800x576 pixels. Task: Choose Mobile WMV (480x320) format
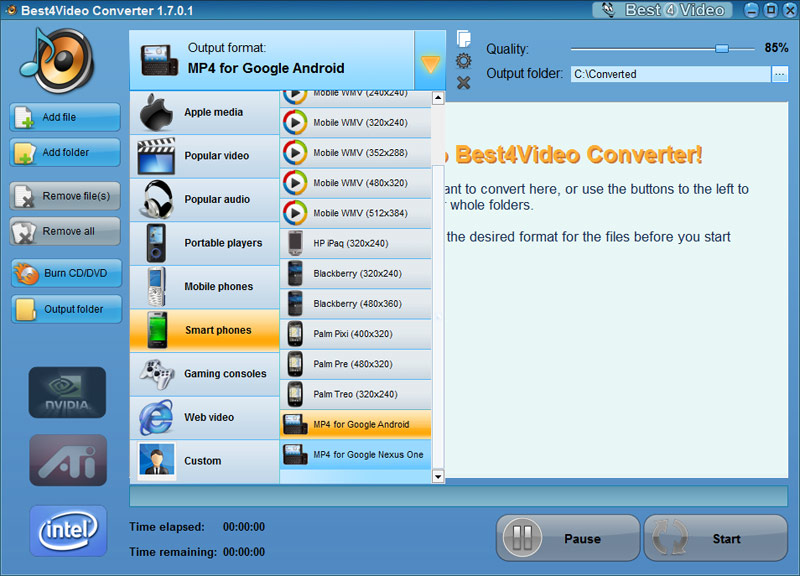click(x=356, y=183)
